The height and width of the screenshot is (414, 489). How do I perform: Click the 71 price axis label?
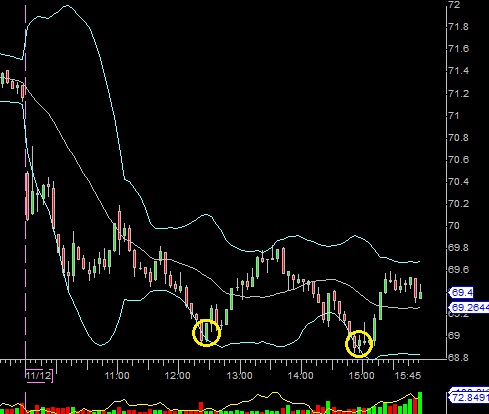tap(454, 115)
